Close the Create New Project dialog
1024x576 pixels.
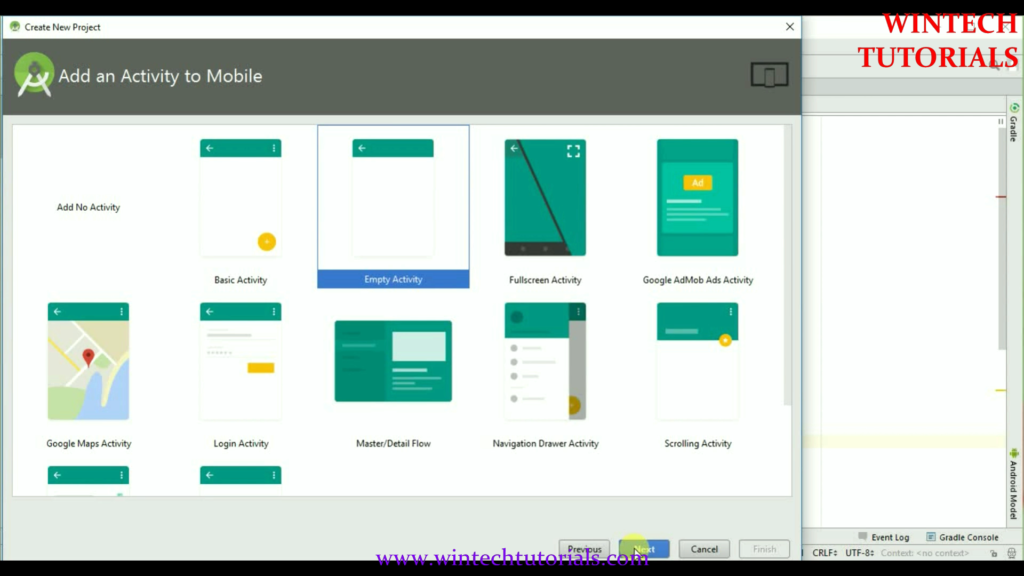pos(790,27)
